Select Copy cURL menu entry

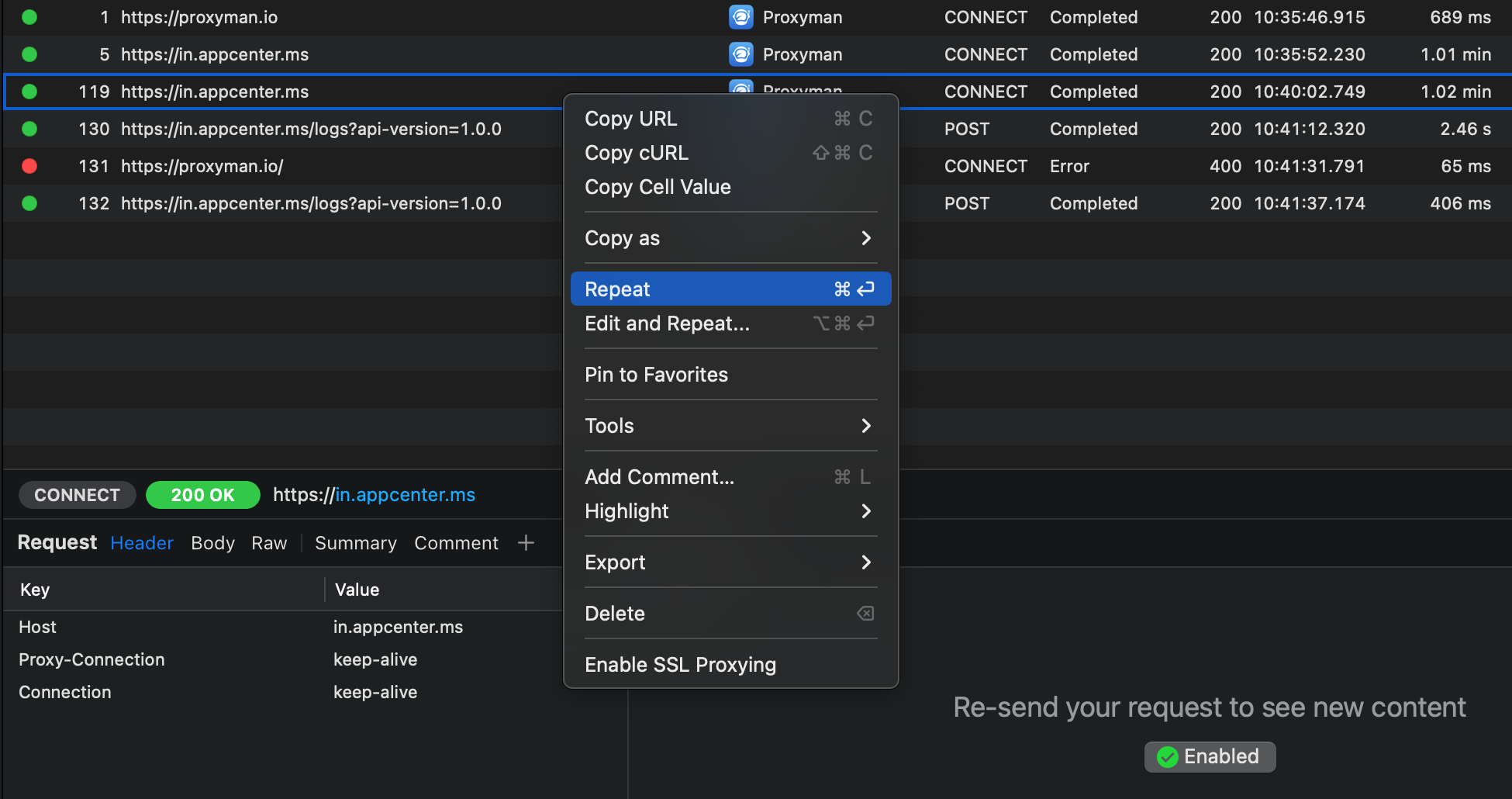[730, 153]
